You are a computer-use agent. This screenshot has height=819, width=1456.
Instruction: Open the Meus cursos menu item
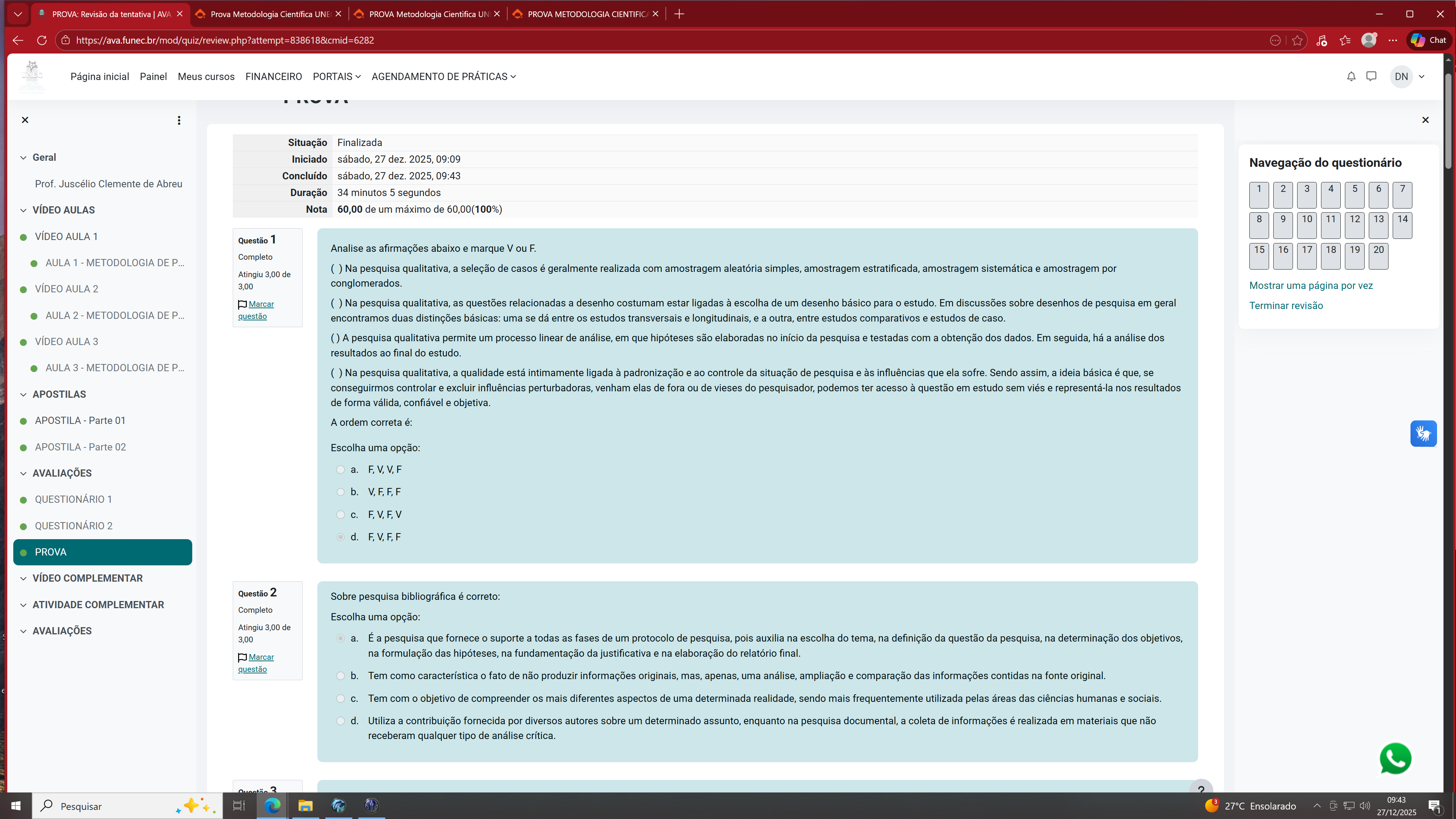[206, 76]
